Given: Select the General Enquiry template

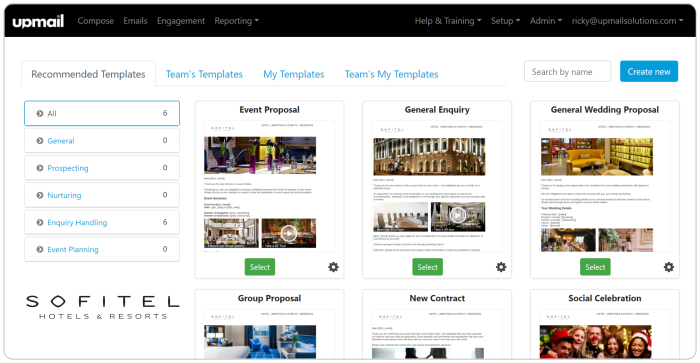Looking at the screenshot, I should point(427,267).
